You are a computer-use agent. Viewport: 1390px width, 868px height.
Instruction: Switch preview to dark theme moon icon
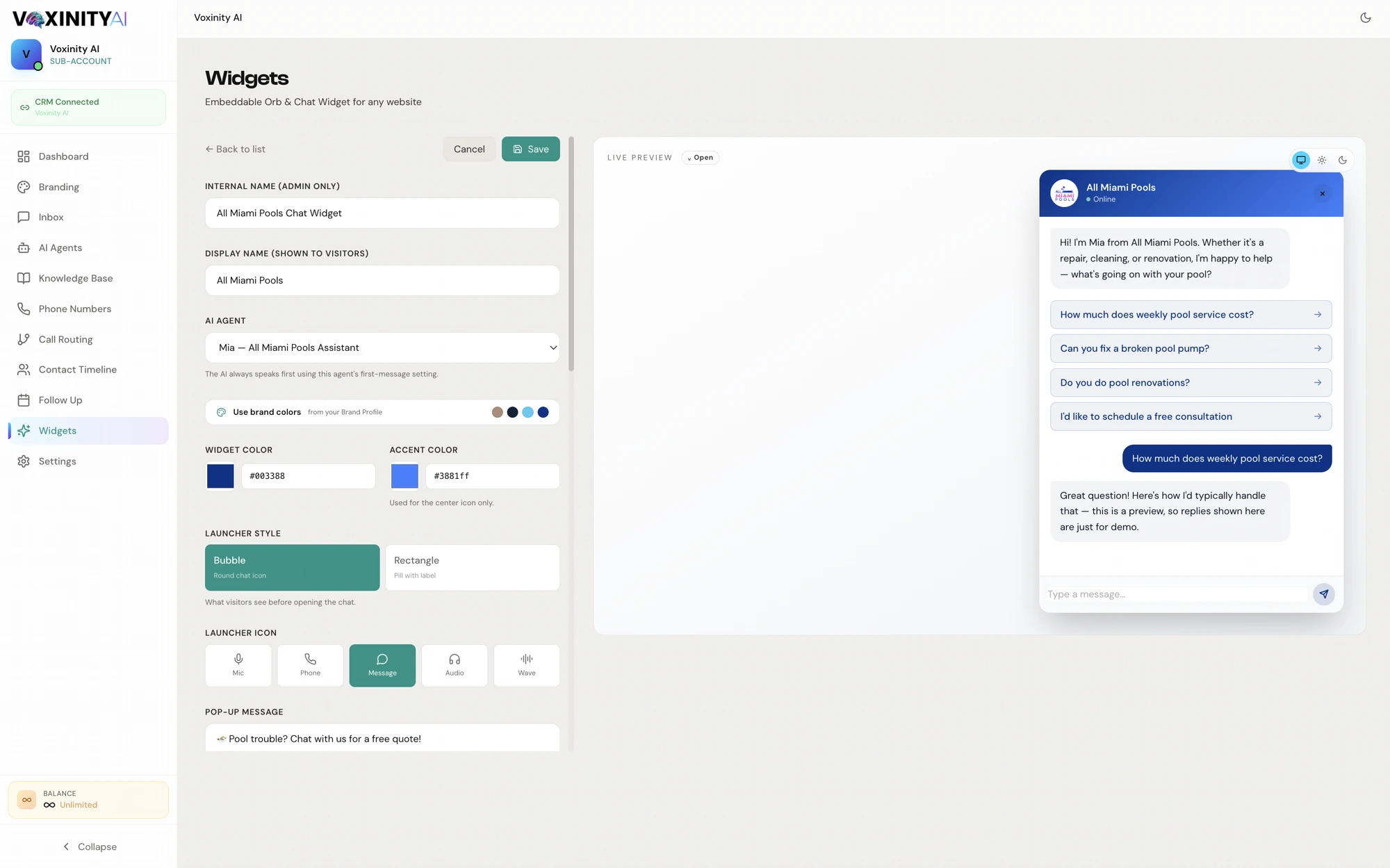tap(1343, 160)
